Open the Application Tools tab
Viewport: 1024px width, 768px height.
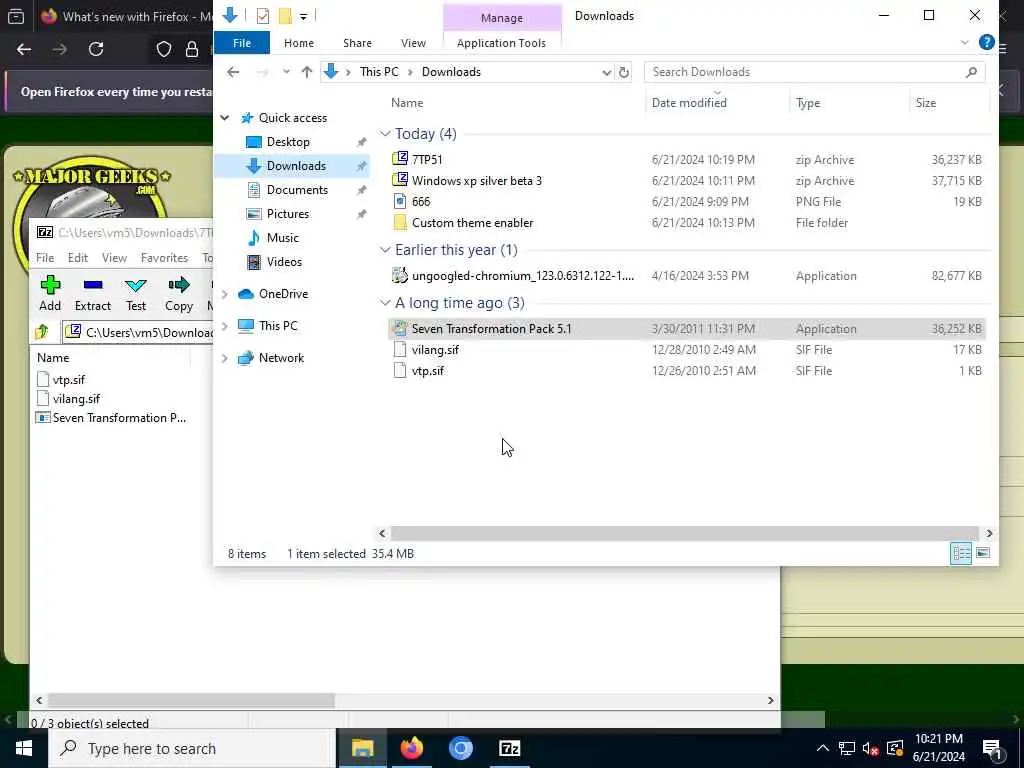tap(501, 43)
